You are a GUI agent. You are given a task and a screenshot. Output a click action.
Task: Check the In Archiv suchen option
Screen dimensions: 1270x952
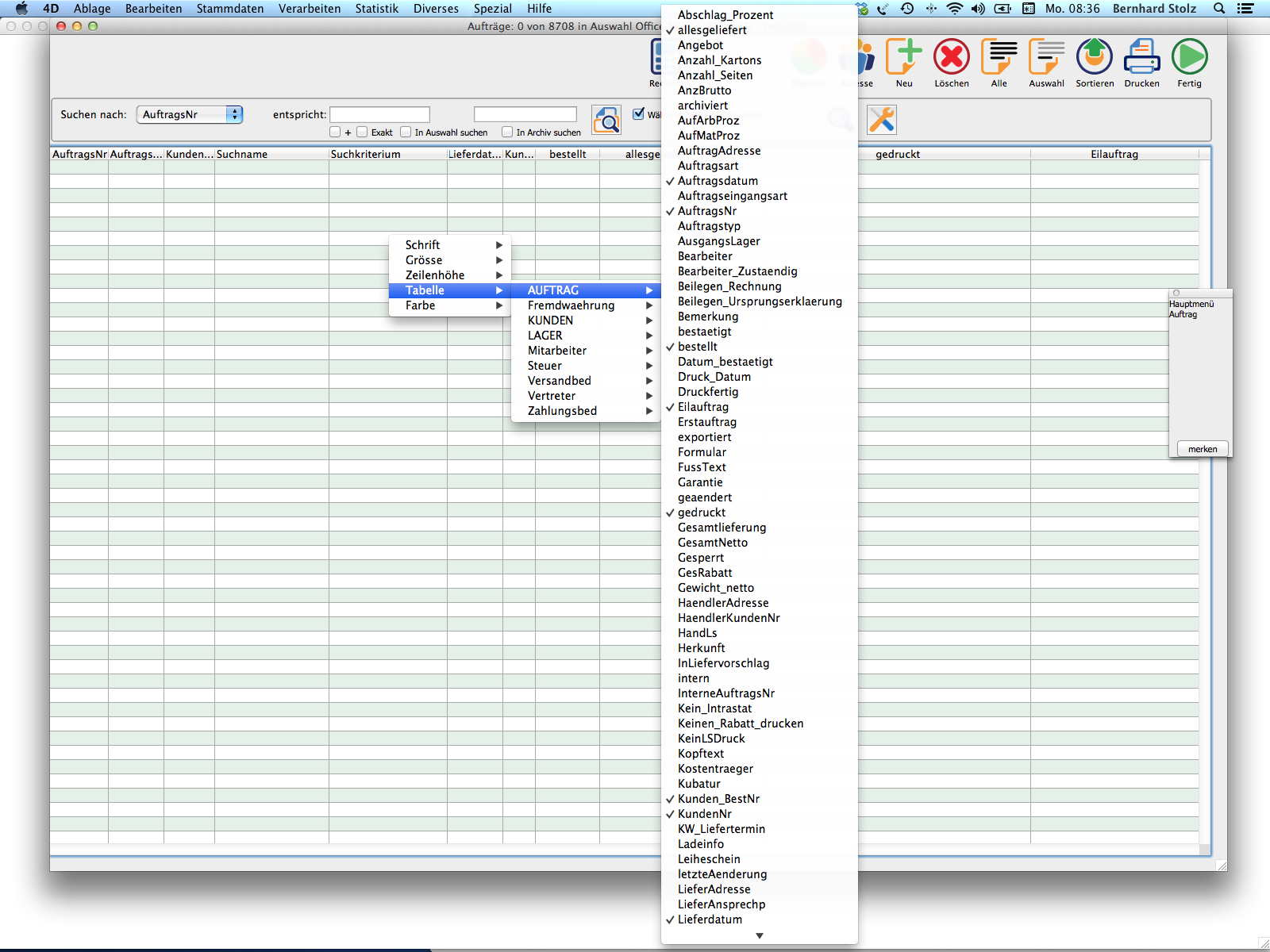pyautogui.click(x=507, y=132)
